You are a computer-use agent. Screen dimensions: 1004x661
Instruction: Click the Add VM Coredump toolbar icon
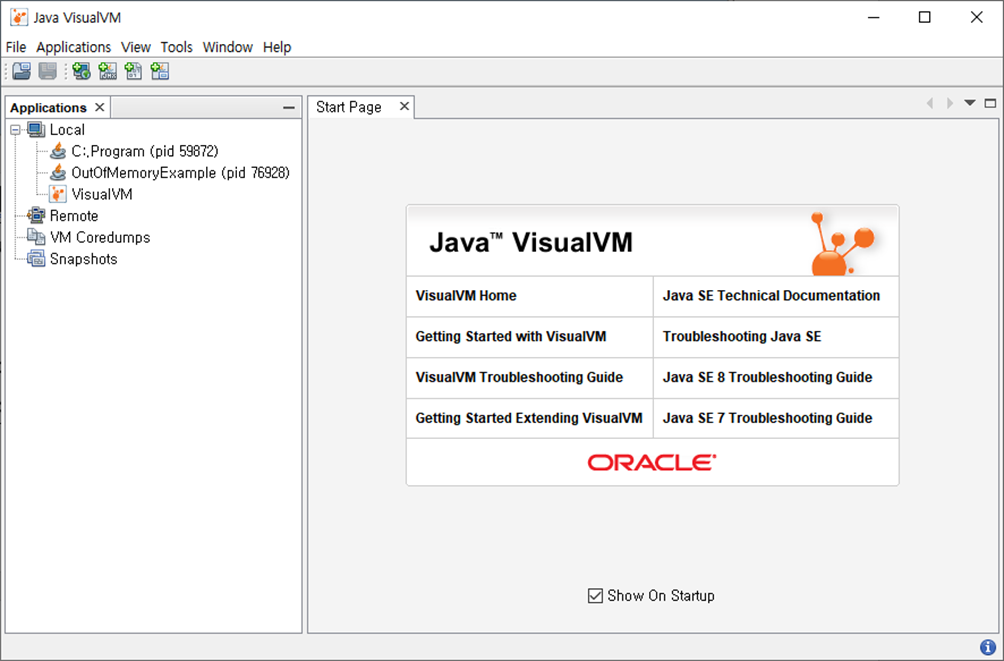tap(133, 71)
